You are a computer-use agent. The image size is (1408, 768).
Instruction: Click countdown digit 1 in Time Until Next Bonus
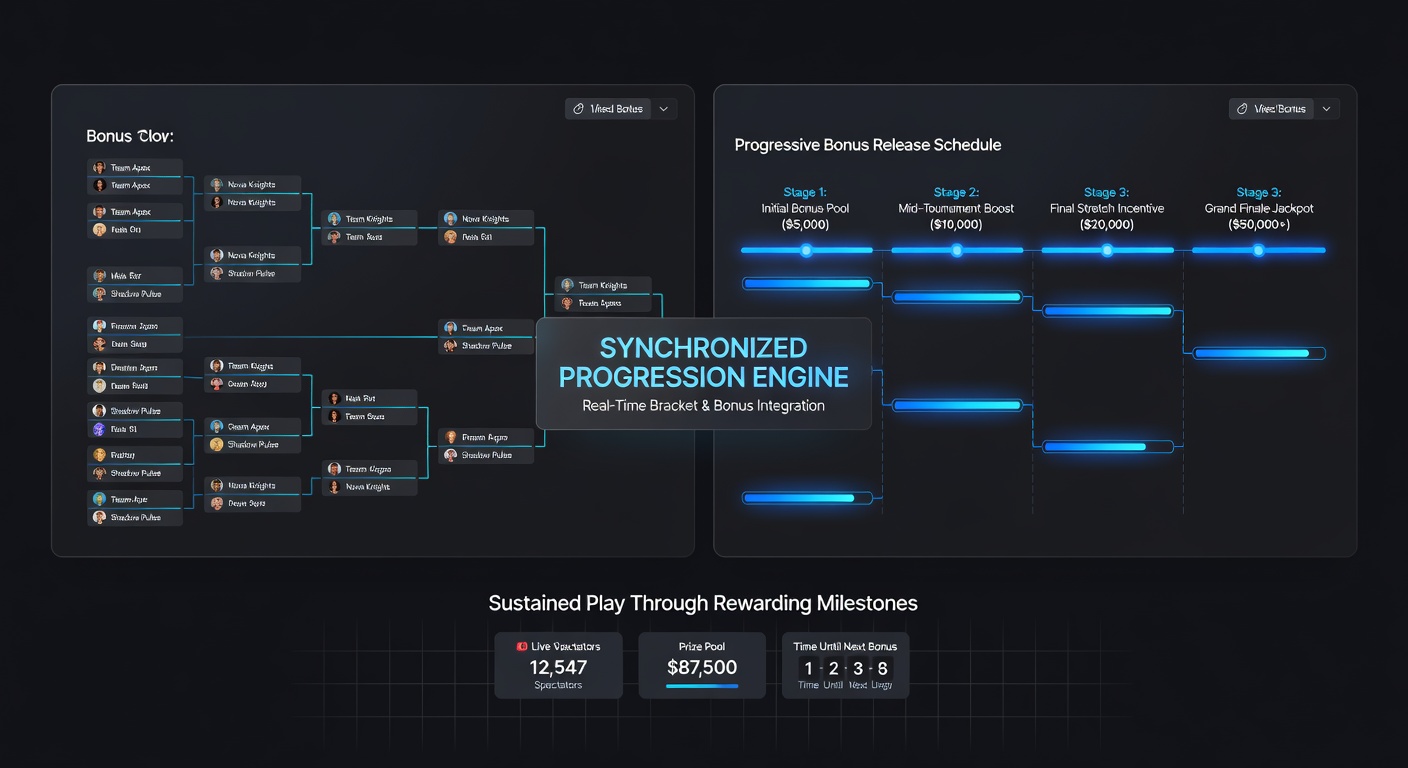(809, 668)
